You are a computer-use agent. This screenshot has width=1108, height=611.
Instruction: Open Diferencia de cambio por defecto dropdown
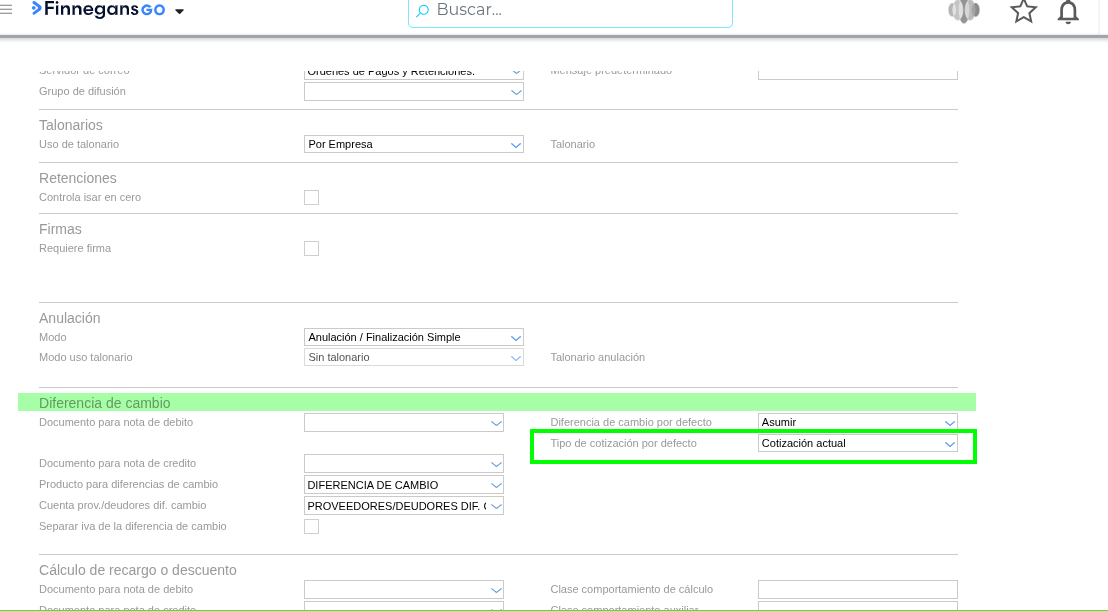click(857, 422)
